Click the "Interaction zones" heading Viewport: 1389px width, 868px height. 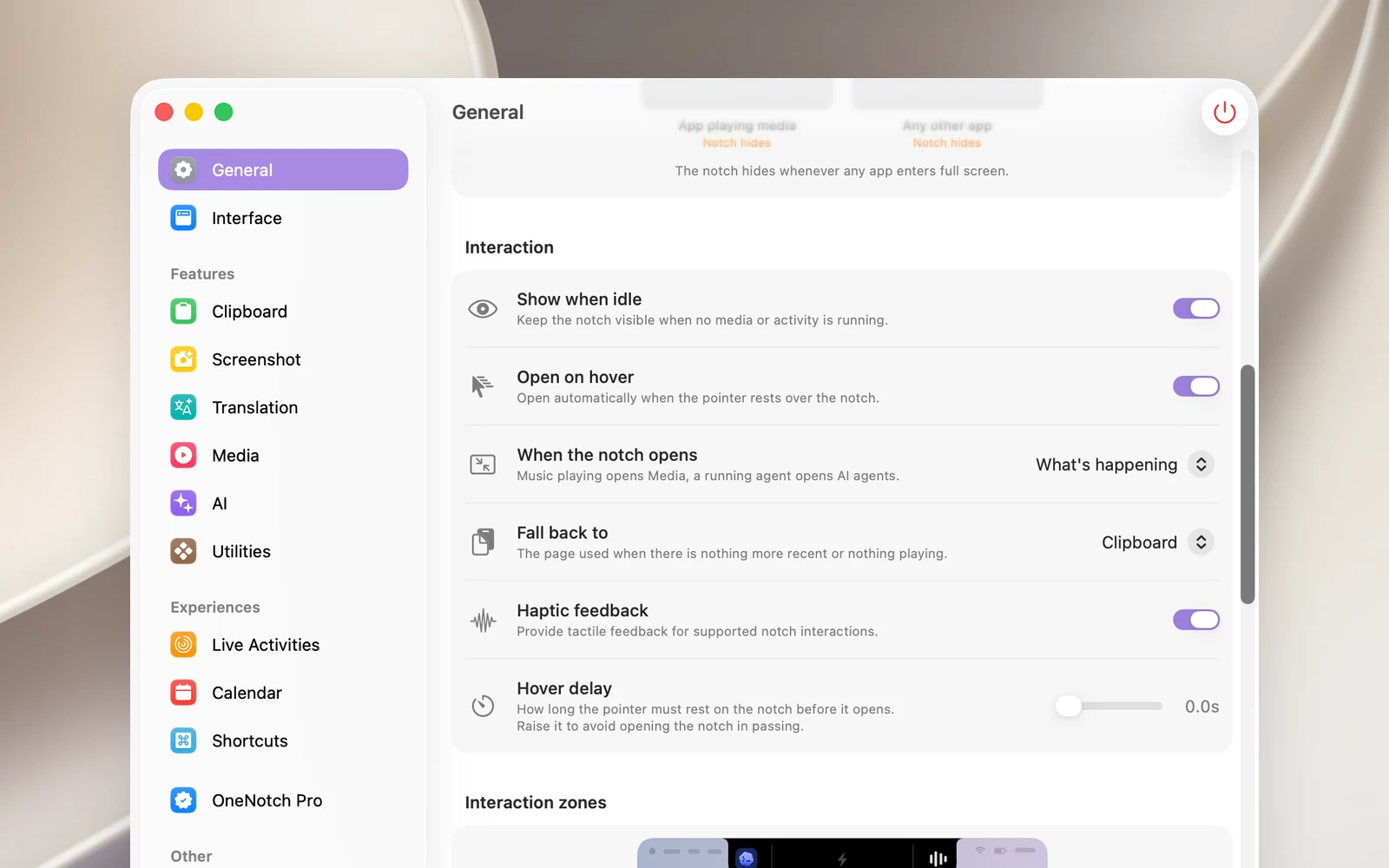pyautogui.click(x=536, y=803)
